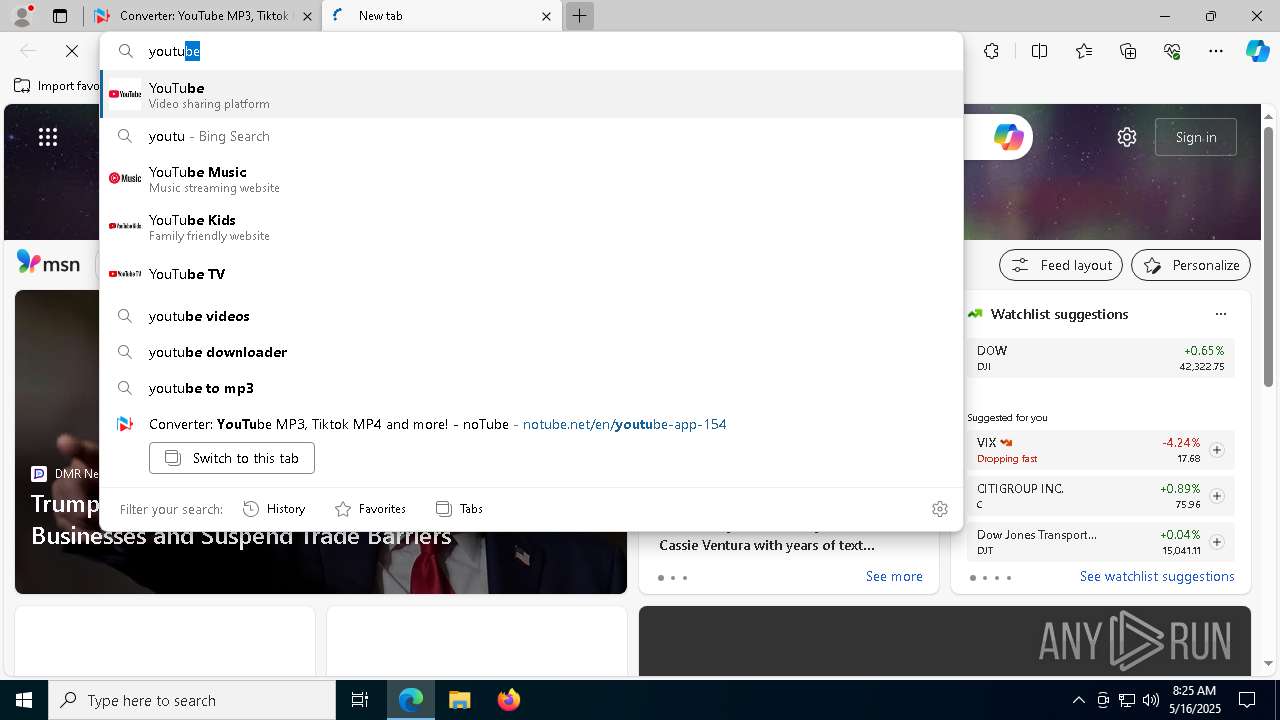Open the 'See more' link under news card
Viewport: 1280px width, 720px height.
pos(894,576)
